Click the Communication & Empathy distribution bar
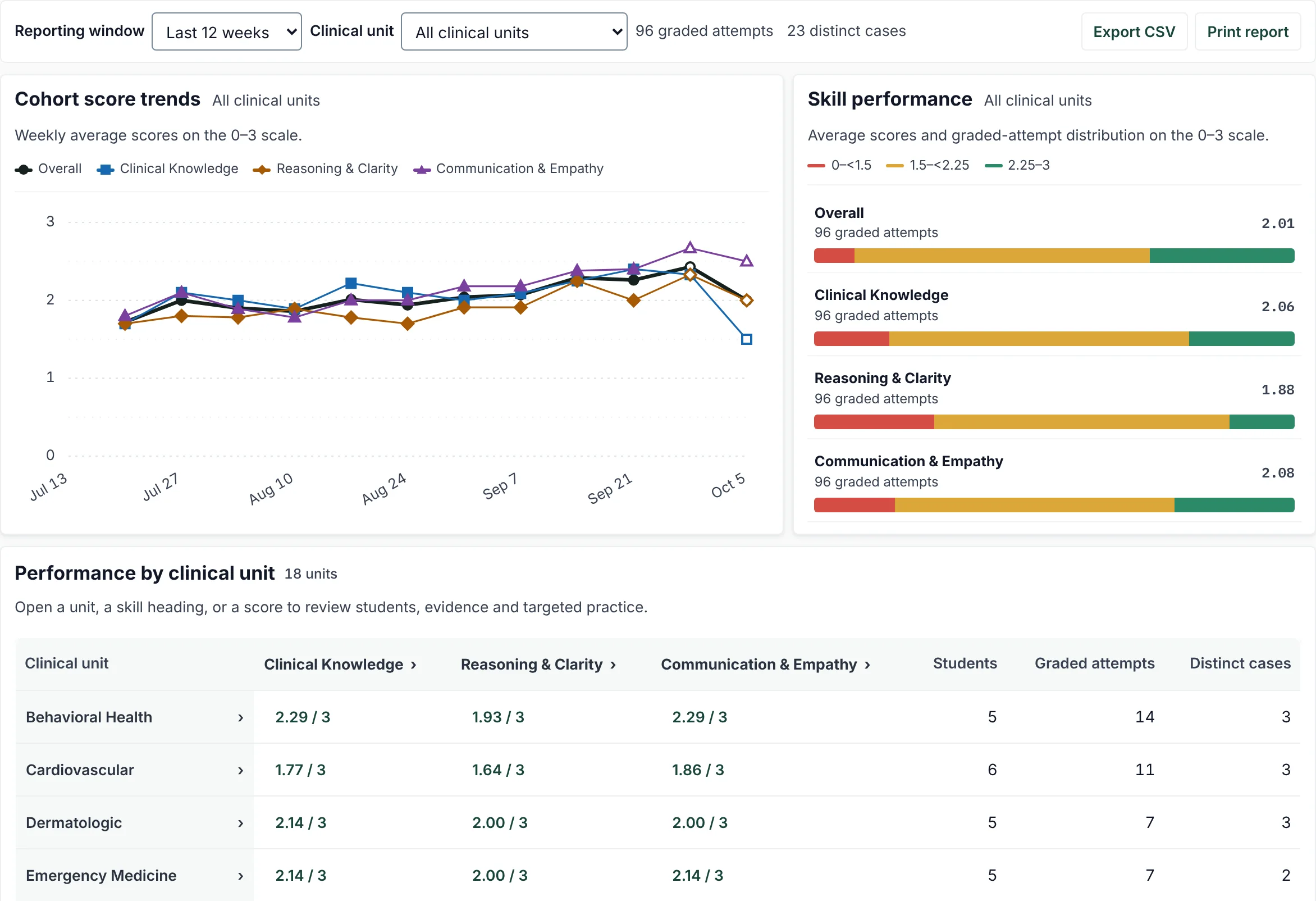Viewport: 1316px width, 901px height. (1054, 506)
